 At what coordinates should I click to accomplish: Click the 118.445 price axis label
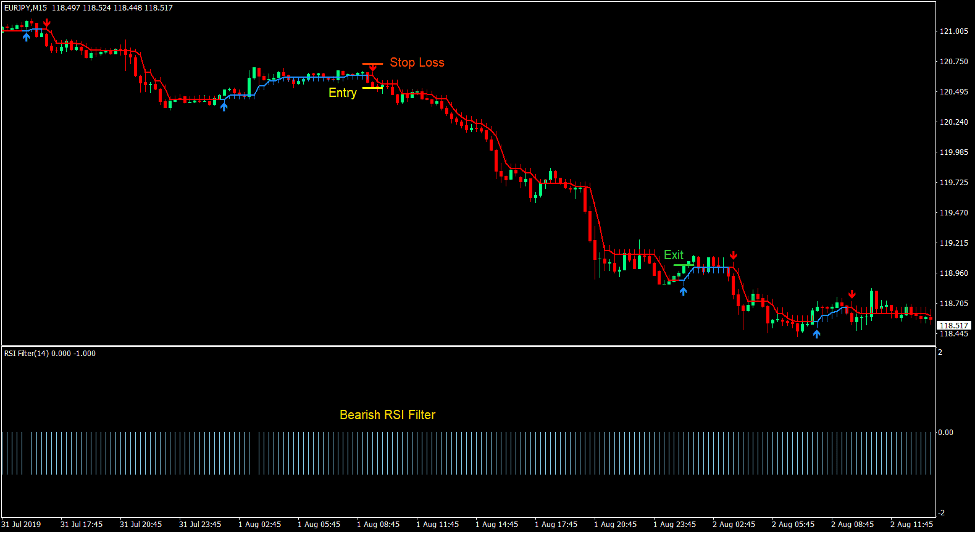955,334
